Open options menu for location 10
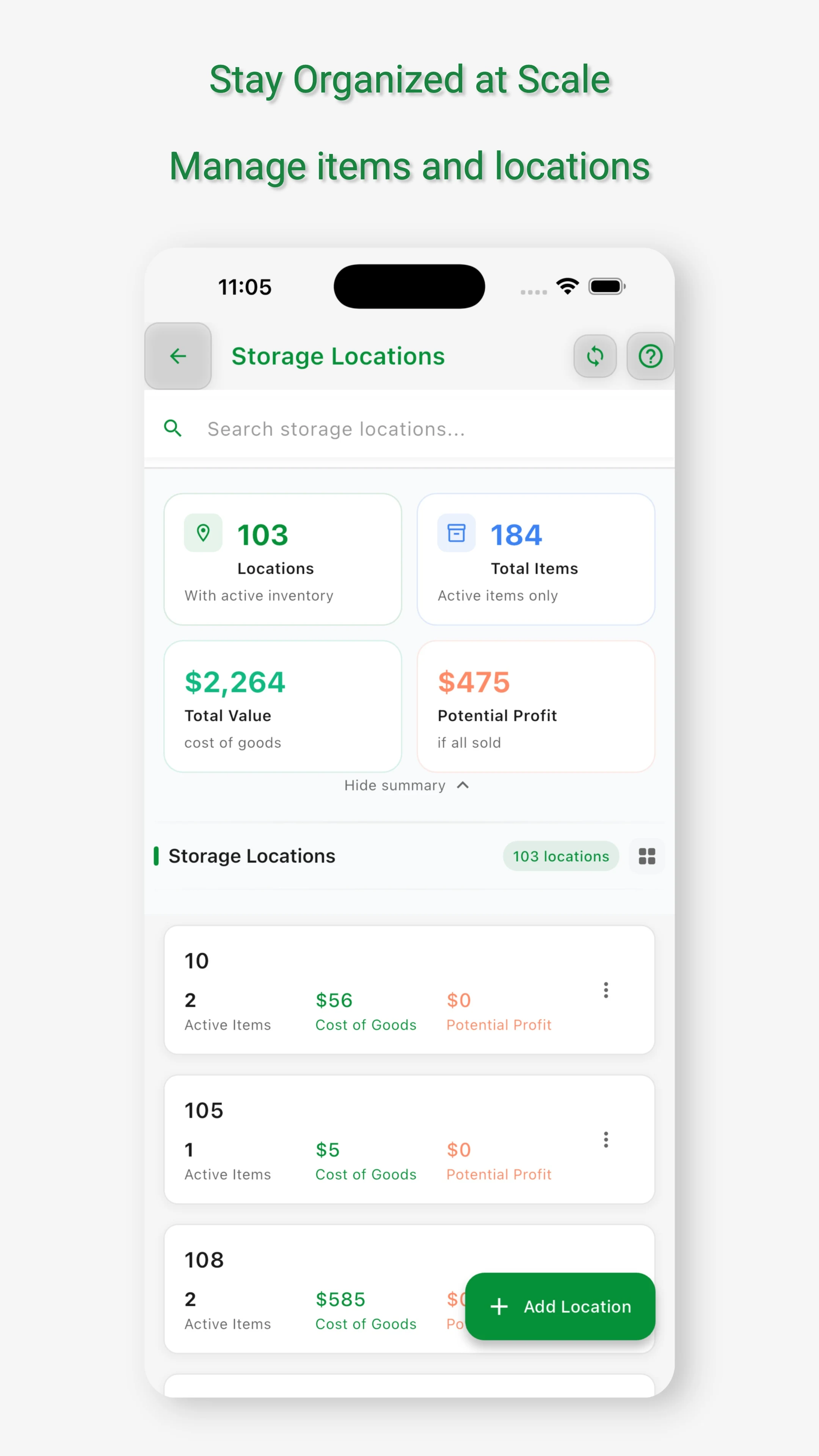The width and height of the screenshot is (819, 1456). point(606,990)
